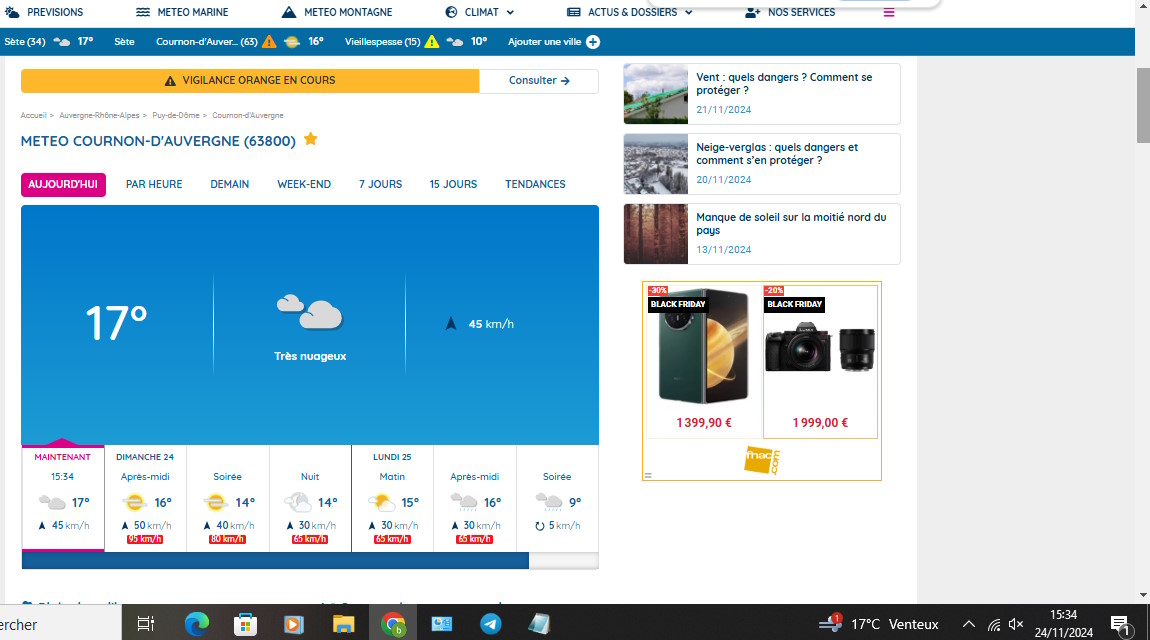This screenshot has width=1150, height=640.
Task: Expand ACTUS & DOSSIERS dropdown
Action: (x=629, y=12)
